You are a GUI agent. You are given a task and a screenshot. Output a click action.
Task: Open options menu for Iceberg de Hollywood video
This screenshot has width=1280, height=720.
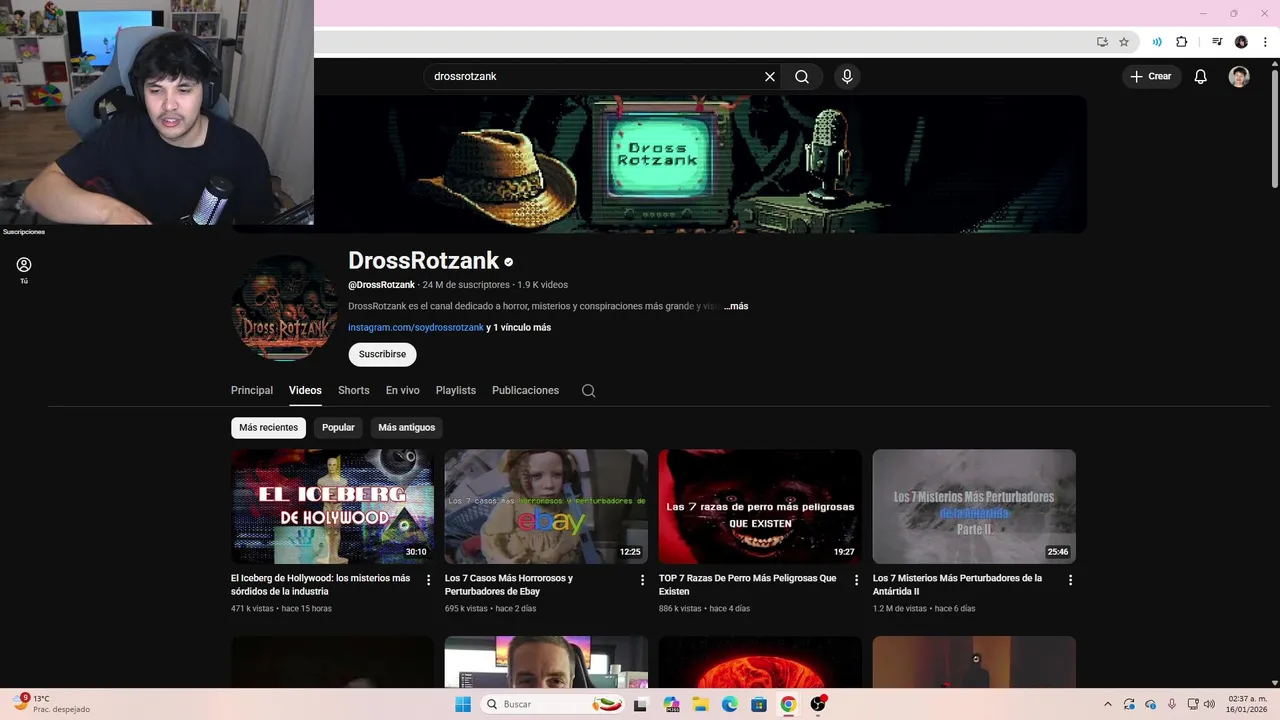[x=429, y=580]
